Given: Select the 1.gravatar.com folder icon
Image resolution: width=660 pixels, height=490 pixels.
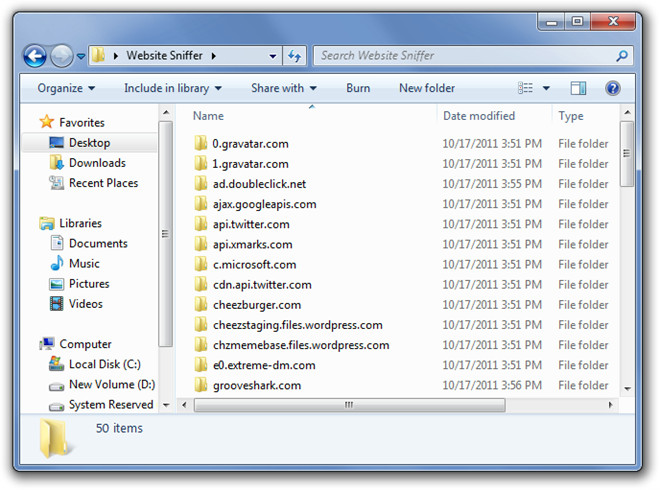Looking at the screenshot, I should 201,163.
